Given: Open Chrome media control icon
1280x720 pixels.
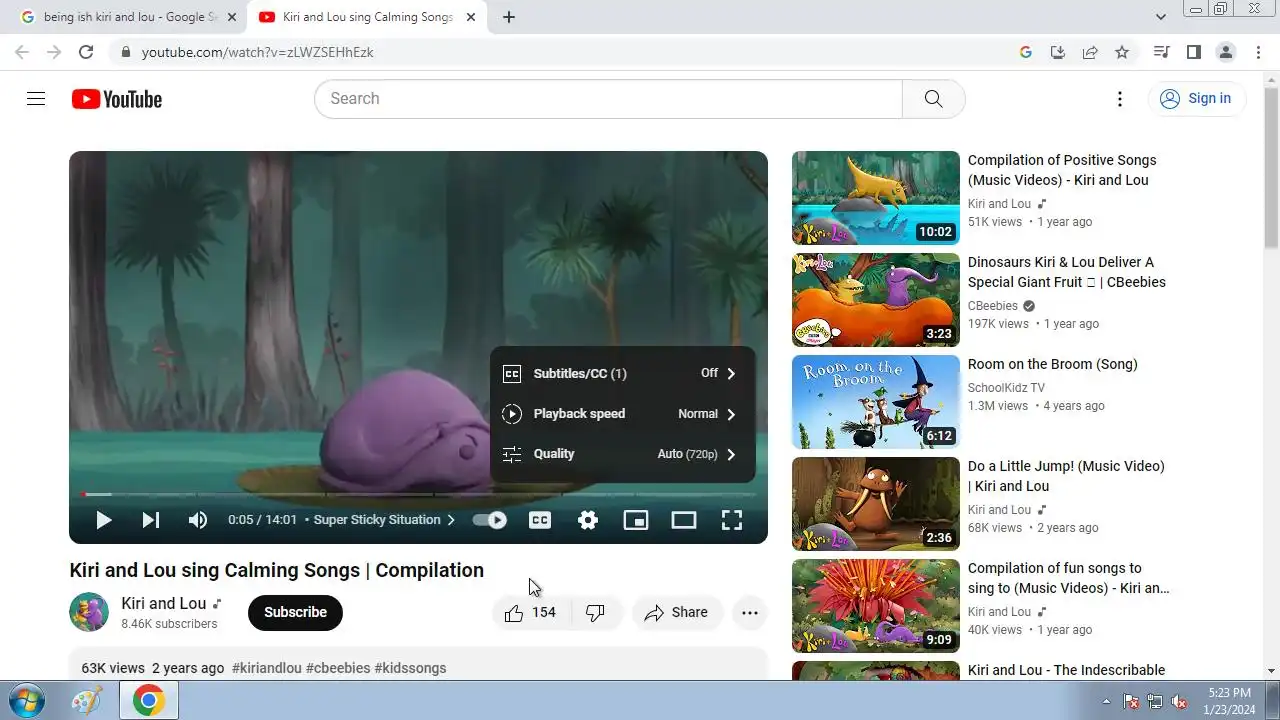Looking at the screenshot, I should point(1161,52).
